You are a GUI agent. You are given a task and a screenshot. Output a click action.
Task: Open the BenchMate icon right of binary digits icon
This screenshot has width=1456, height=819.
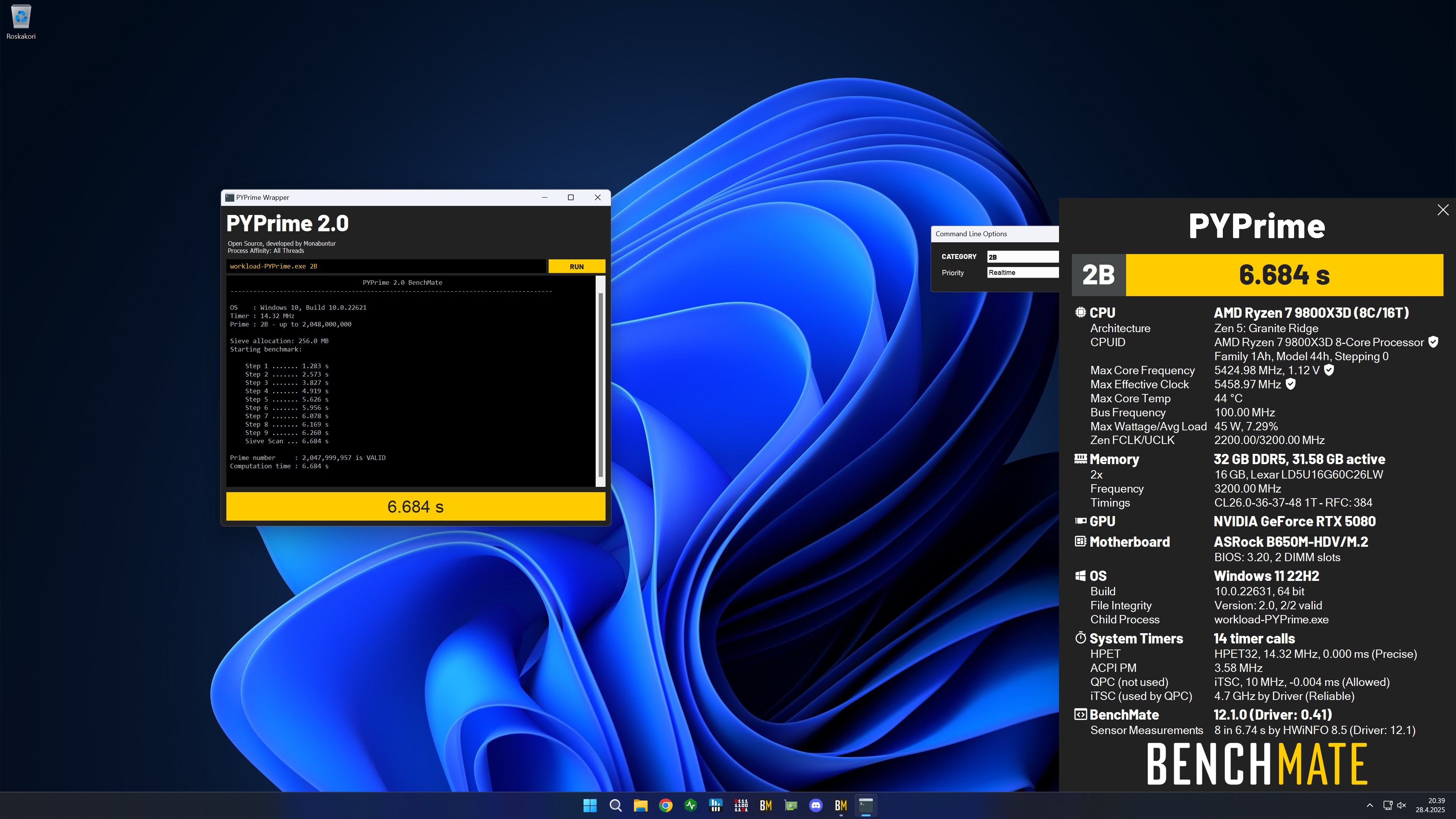[x=766, y=805]
